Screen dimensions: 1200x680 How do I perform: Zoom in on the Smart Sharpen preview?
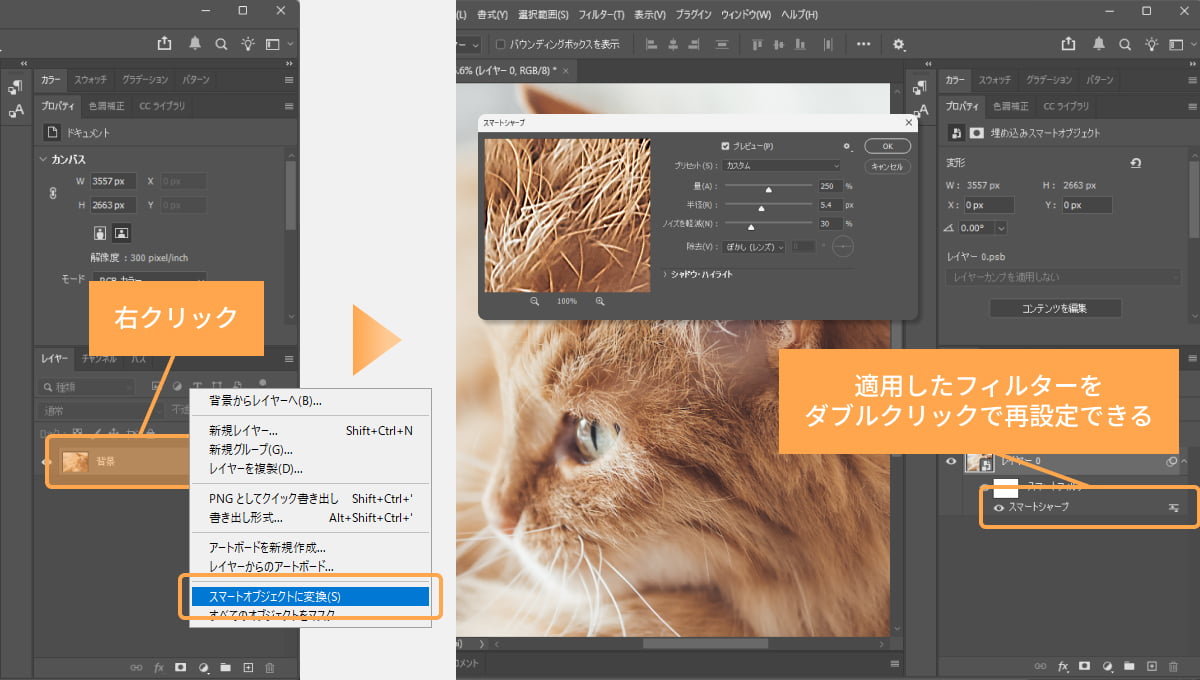(x=600, y=301)
